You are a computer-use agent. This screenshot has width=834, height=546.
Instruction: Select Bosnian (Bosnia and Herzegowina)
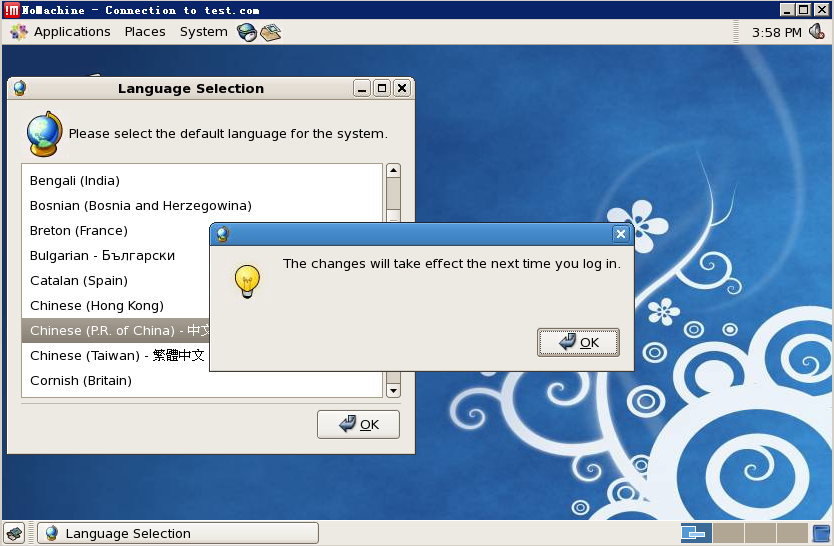coord(202,206)
